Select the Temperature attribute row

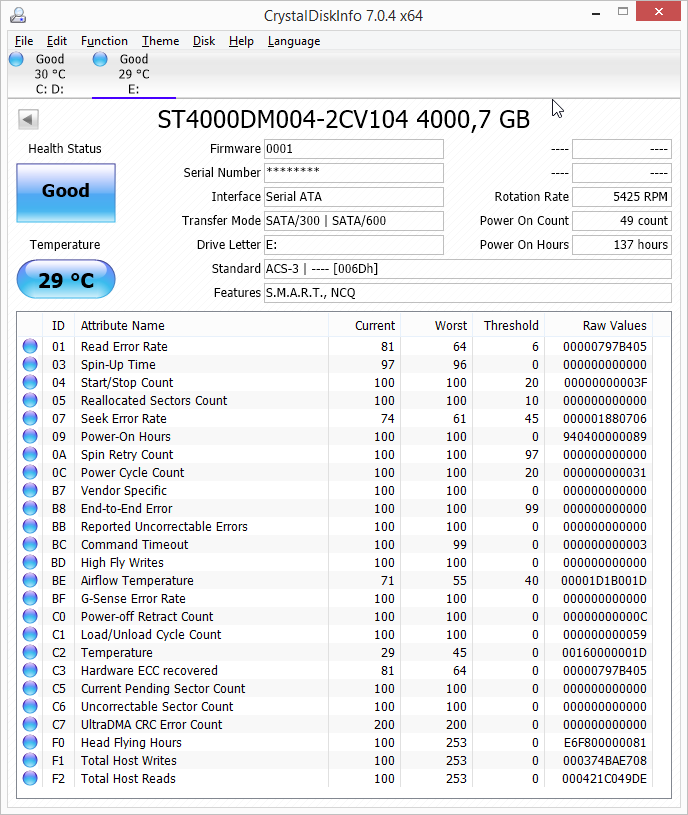point(335,652)
